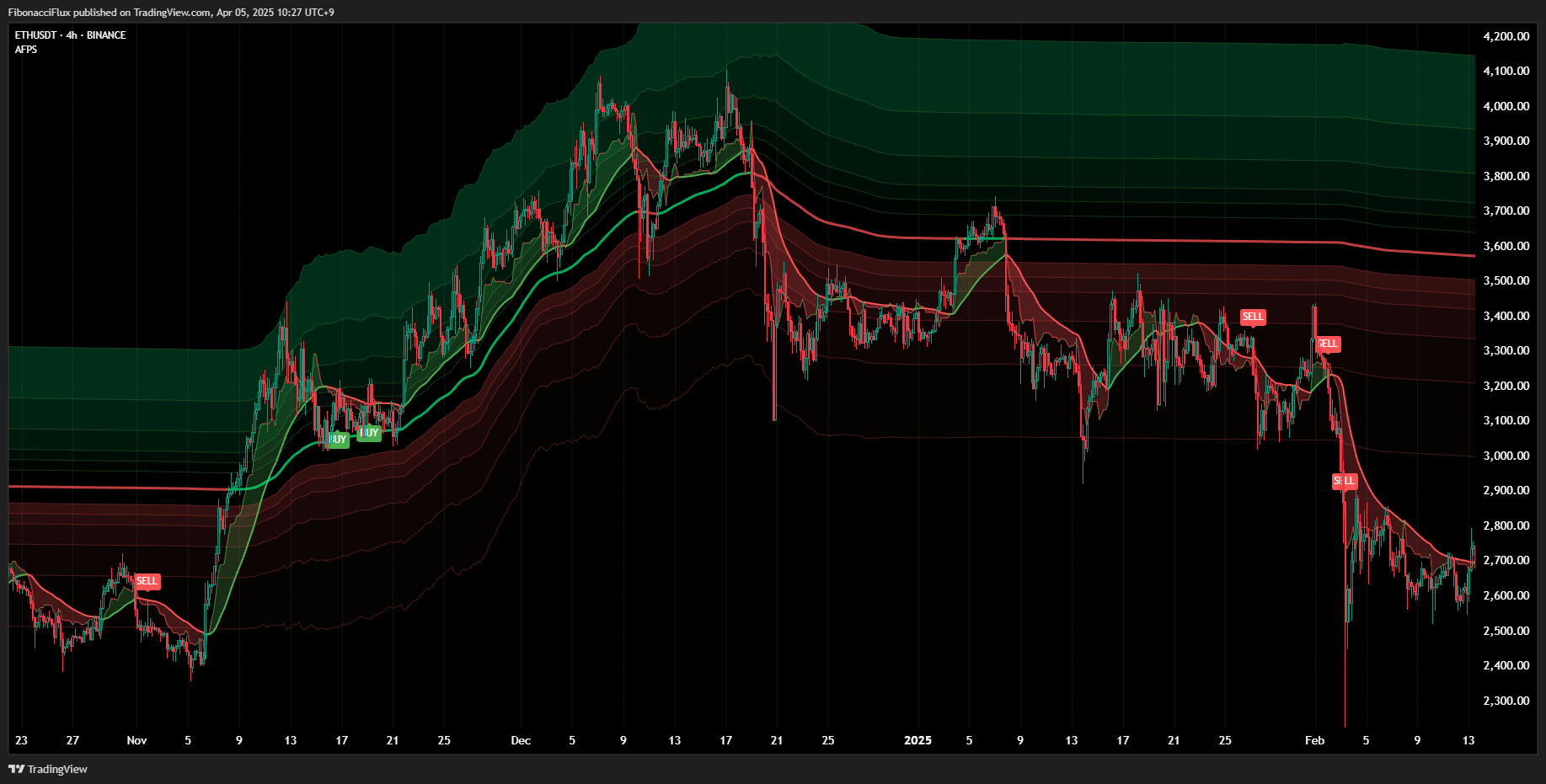Viewport: 1546px width, 784px height.
Task: Click the 27 date label on the time axis
Action: pos(72,740)
